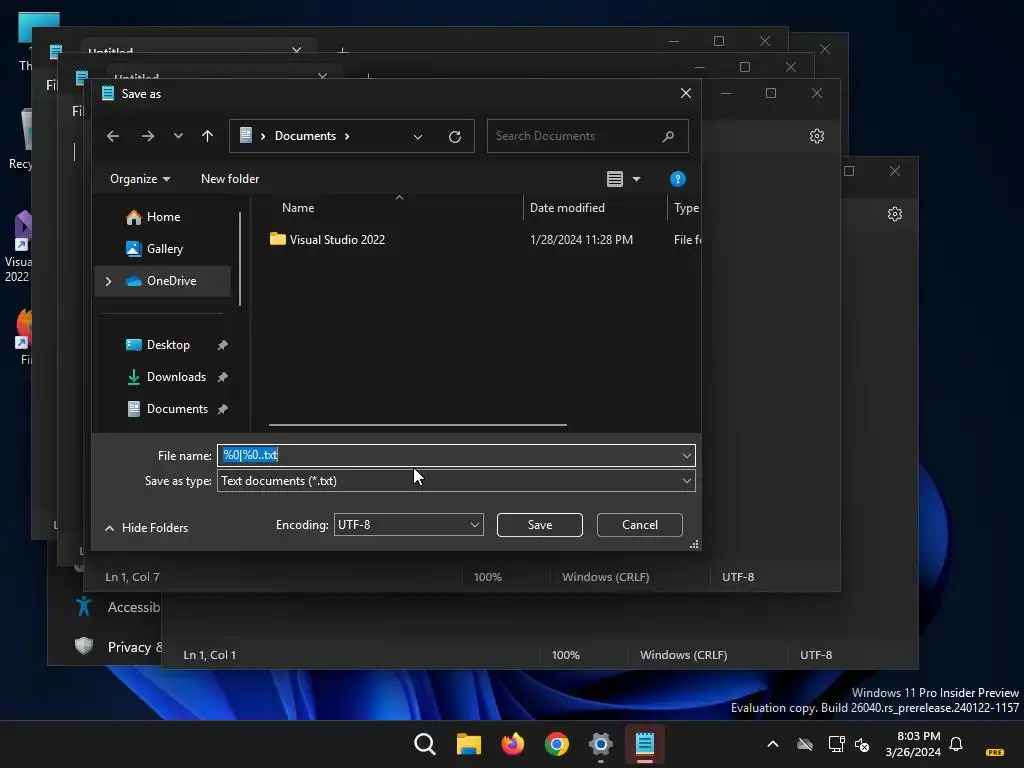Click the network display tray icon
The width and height of the screenshot is (1024, 768).
pos(836,744)
